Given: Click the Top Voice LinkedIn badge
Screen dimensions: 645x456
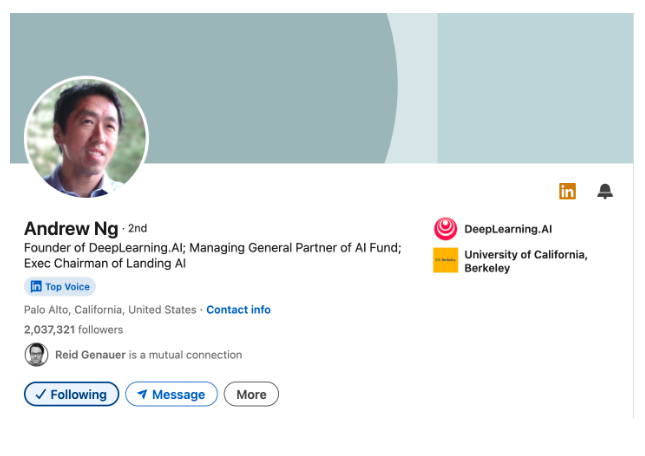Looking at the screenshot, I should click(60, 287).
